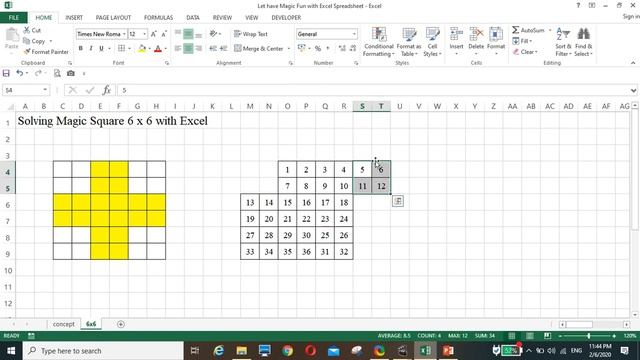Screen dimensions: 640x360
Task: Toggle Align Right
Action: 199,49
